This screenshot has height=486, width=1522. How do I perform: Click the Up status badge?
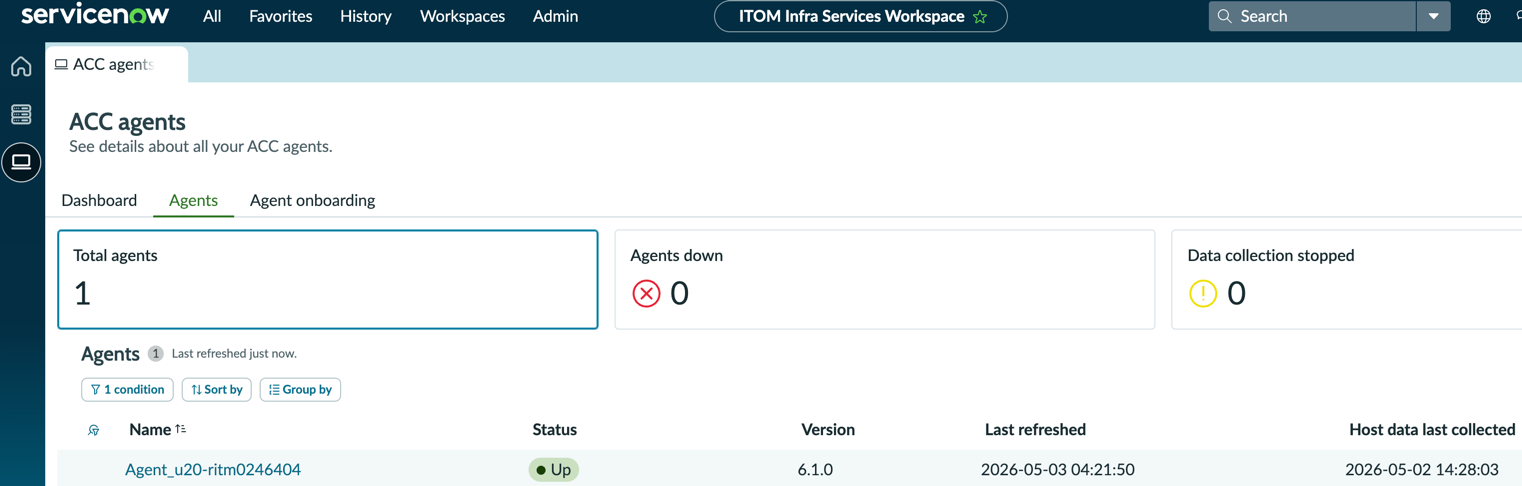(554, 469)
